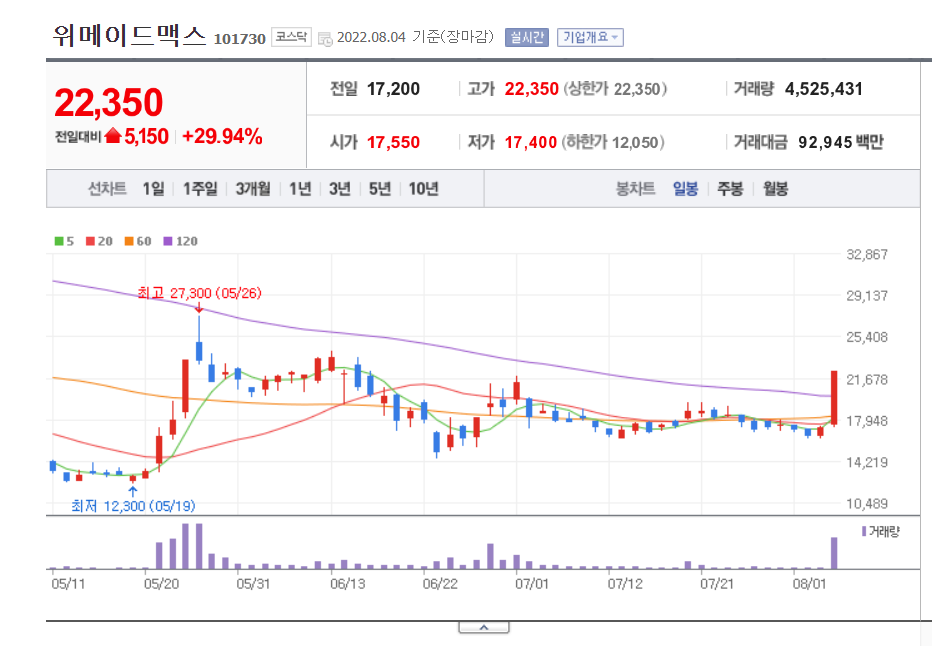Click the large red candle on the last day

point(834,398)
